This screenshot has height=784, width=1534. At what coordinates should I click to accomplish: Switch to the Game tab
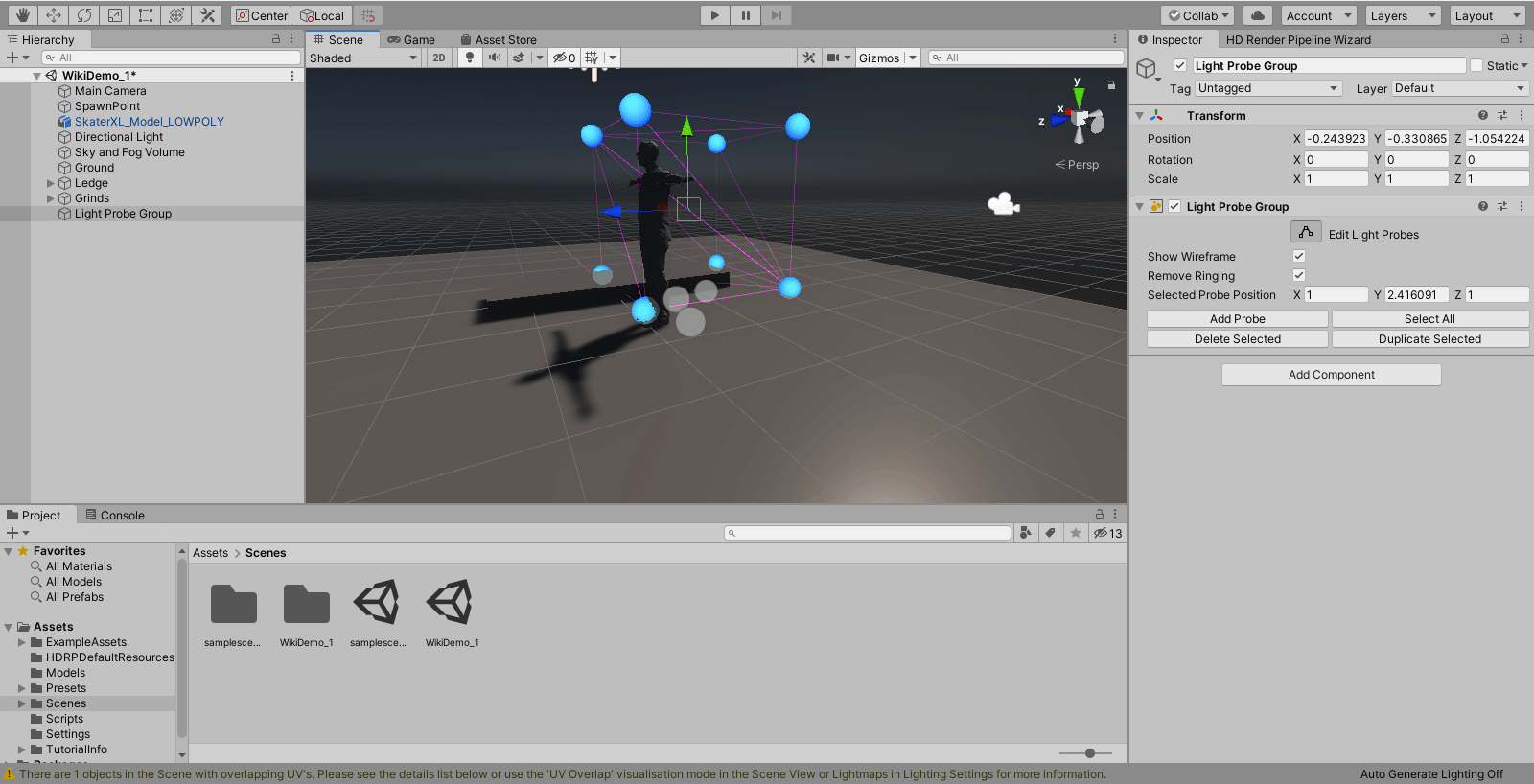tap(411, 39)
